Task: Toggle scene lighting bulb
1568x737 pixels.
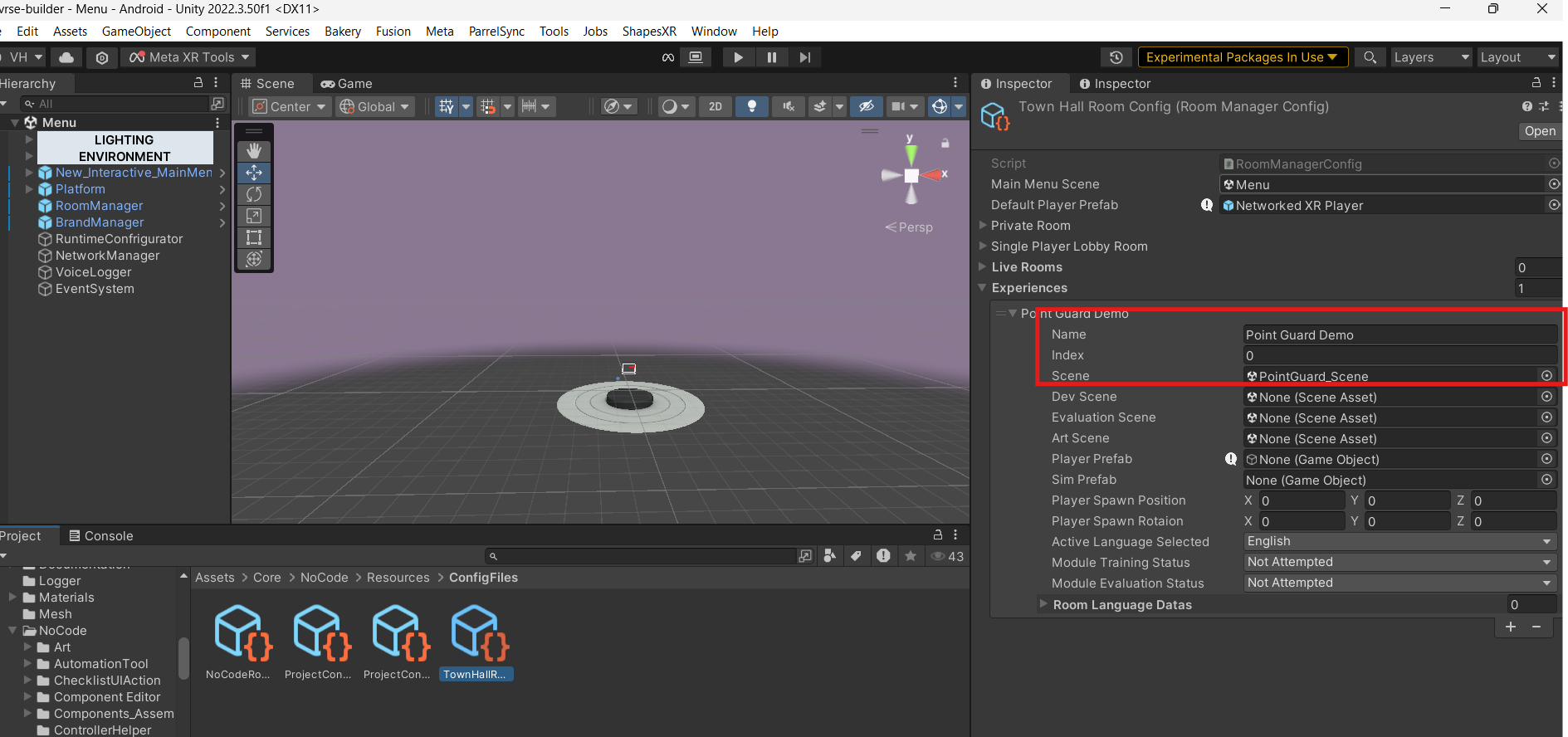Action: 752,106
